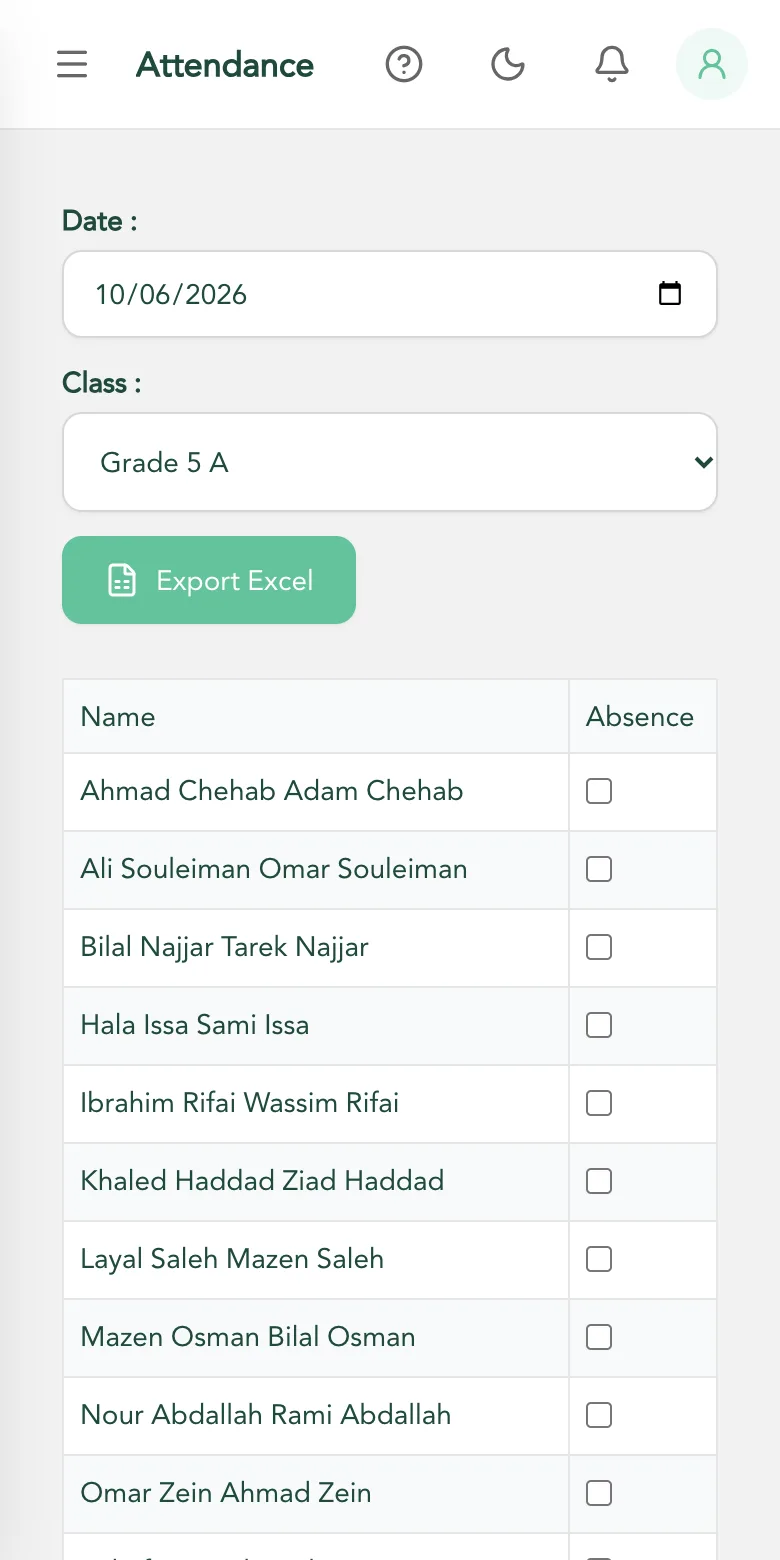Toggle absence for Khaled Haddad Ziad Haddad
This screenshot has height=1560, width=780.
coord(599,1181)
